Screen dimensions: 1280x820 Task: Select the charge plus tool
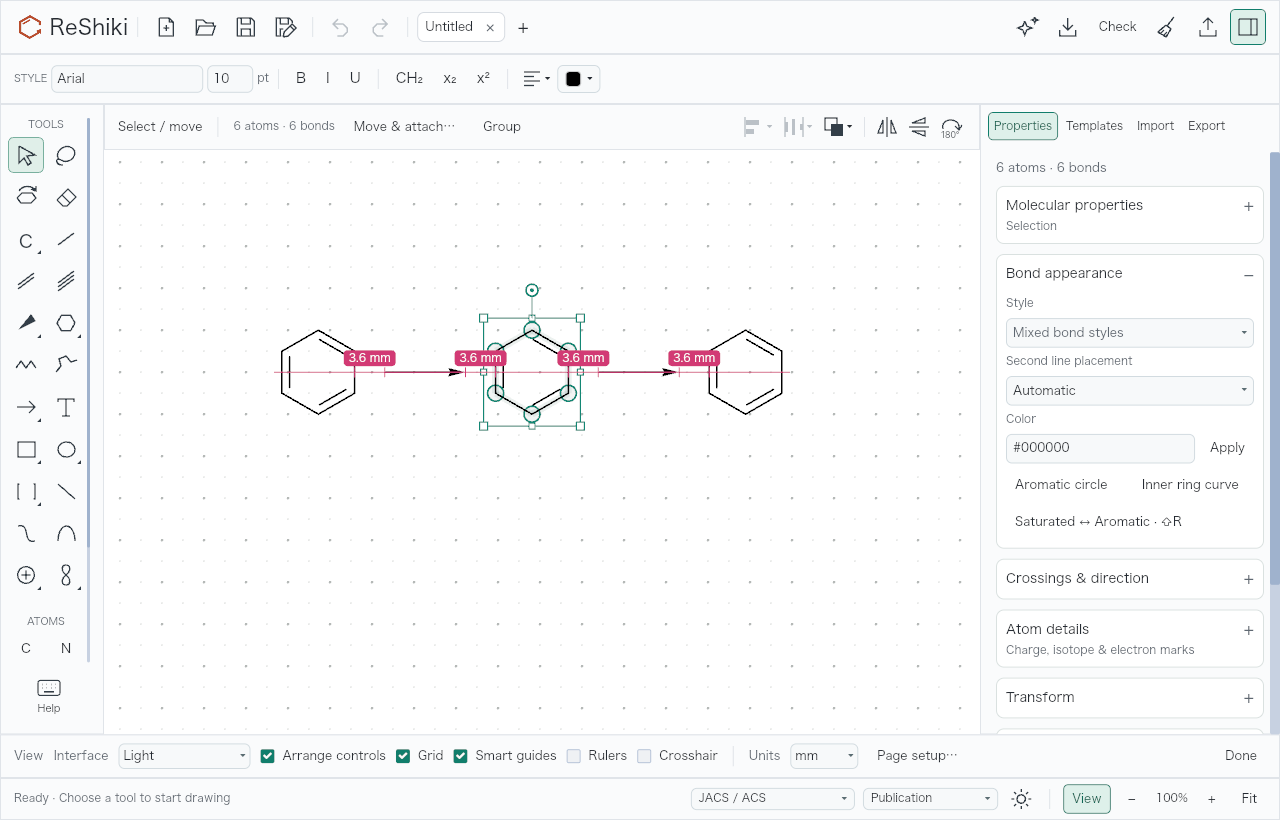pos(26,575)
